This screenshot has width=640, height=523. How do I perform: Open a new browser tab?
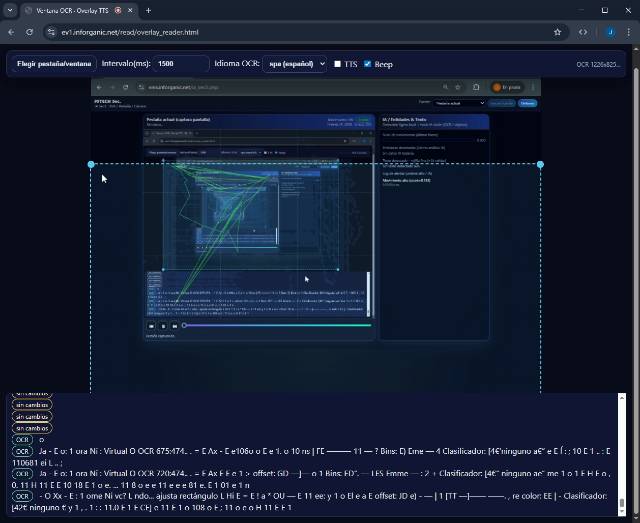tap(148, 10)
